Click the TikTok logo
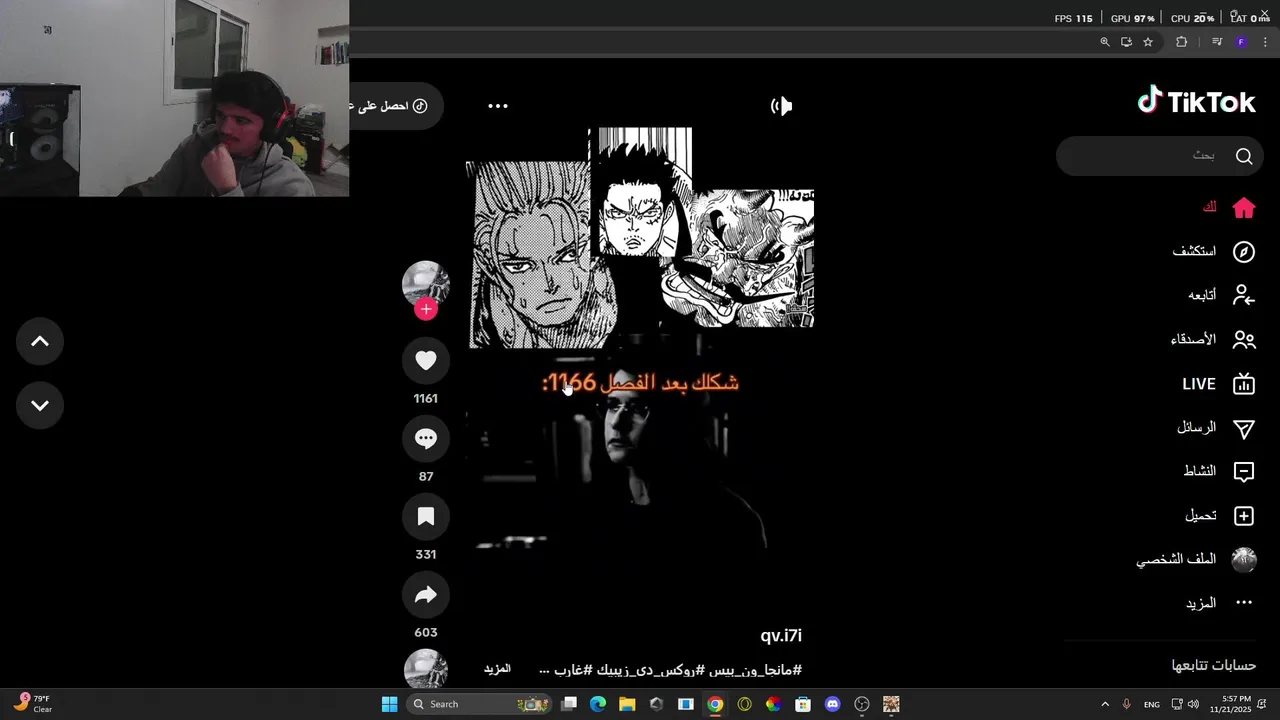Image resolution: width=1280 pixels, height=720 pixels. tap(1196, 101)
